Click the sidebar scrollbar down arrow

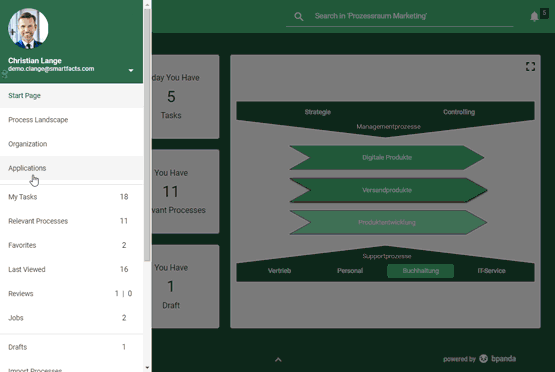pyautogui.click(x=147, y=368)
